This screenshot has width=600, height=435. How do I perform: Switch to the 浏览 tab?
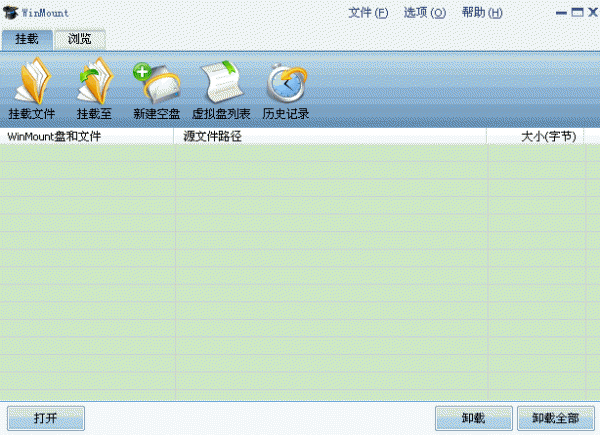[x=80, y=39]
